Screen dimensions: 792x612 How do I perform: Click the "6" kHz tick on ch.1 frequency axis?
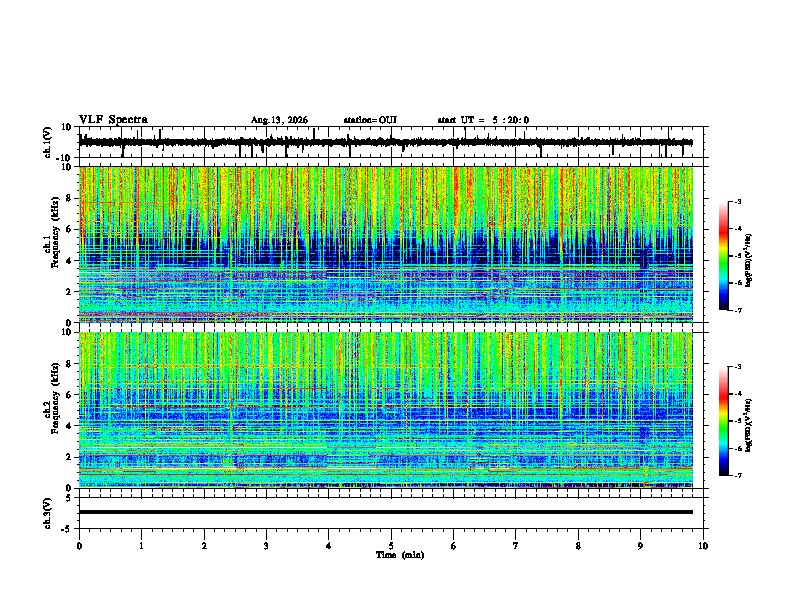(x=70, y=230)
